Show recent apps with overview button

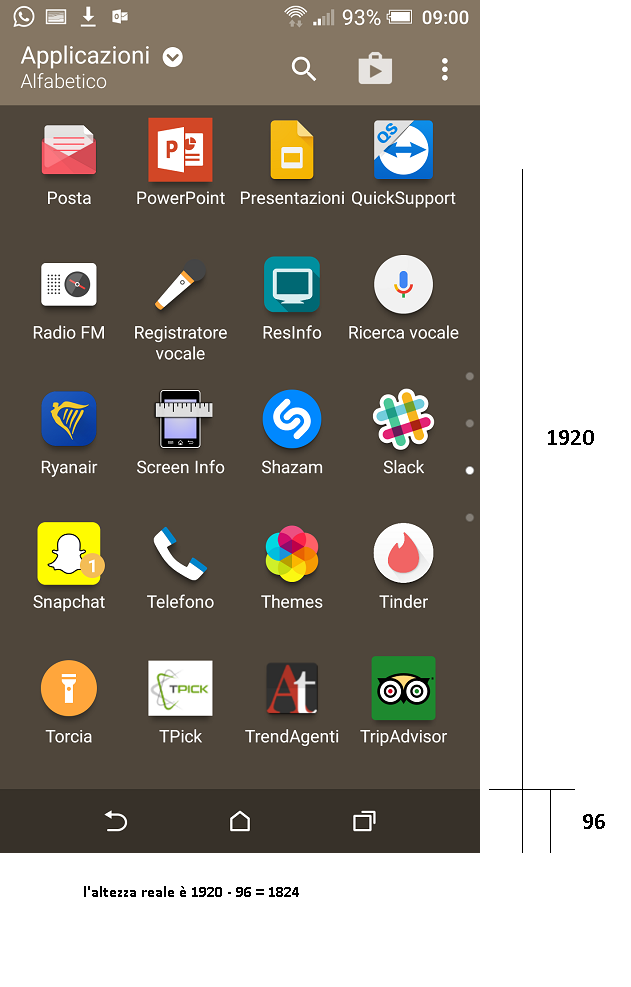(364, 821)
